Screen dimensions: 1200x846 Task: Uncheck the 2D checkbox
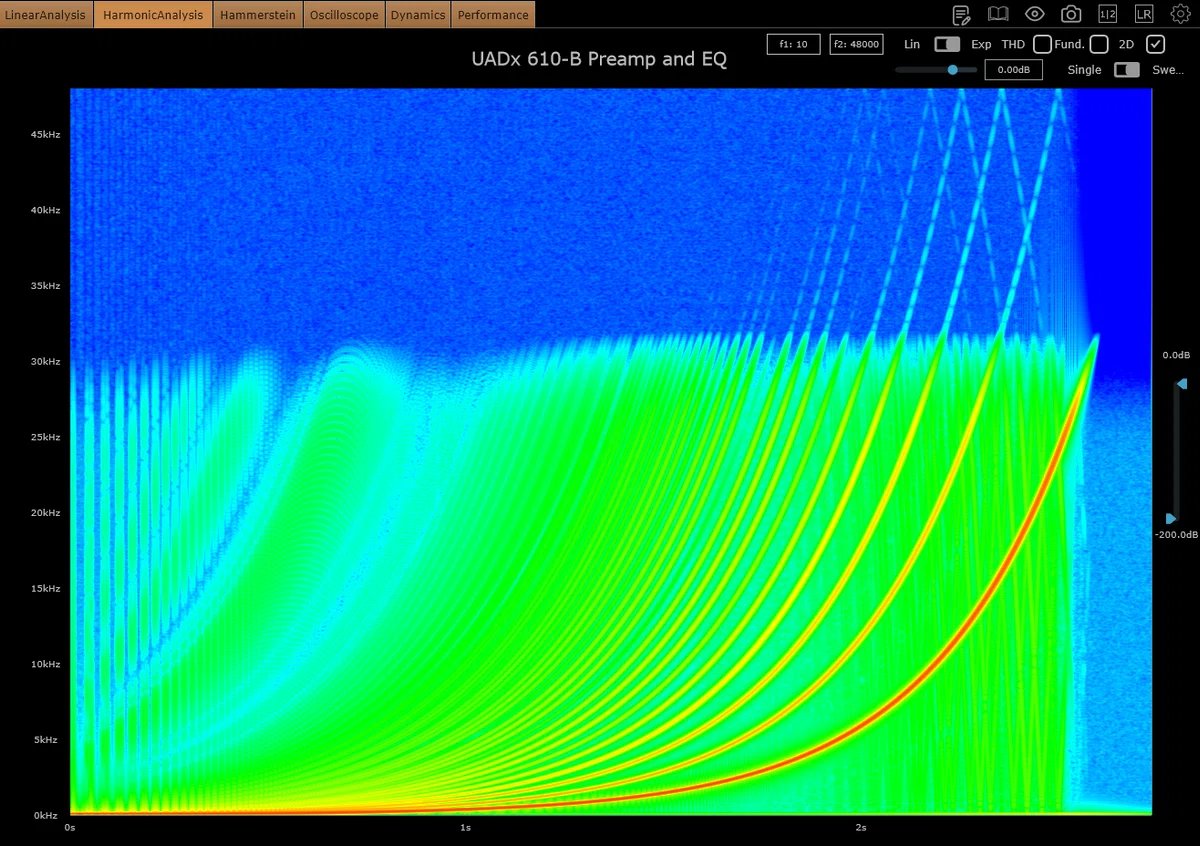1155,44
